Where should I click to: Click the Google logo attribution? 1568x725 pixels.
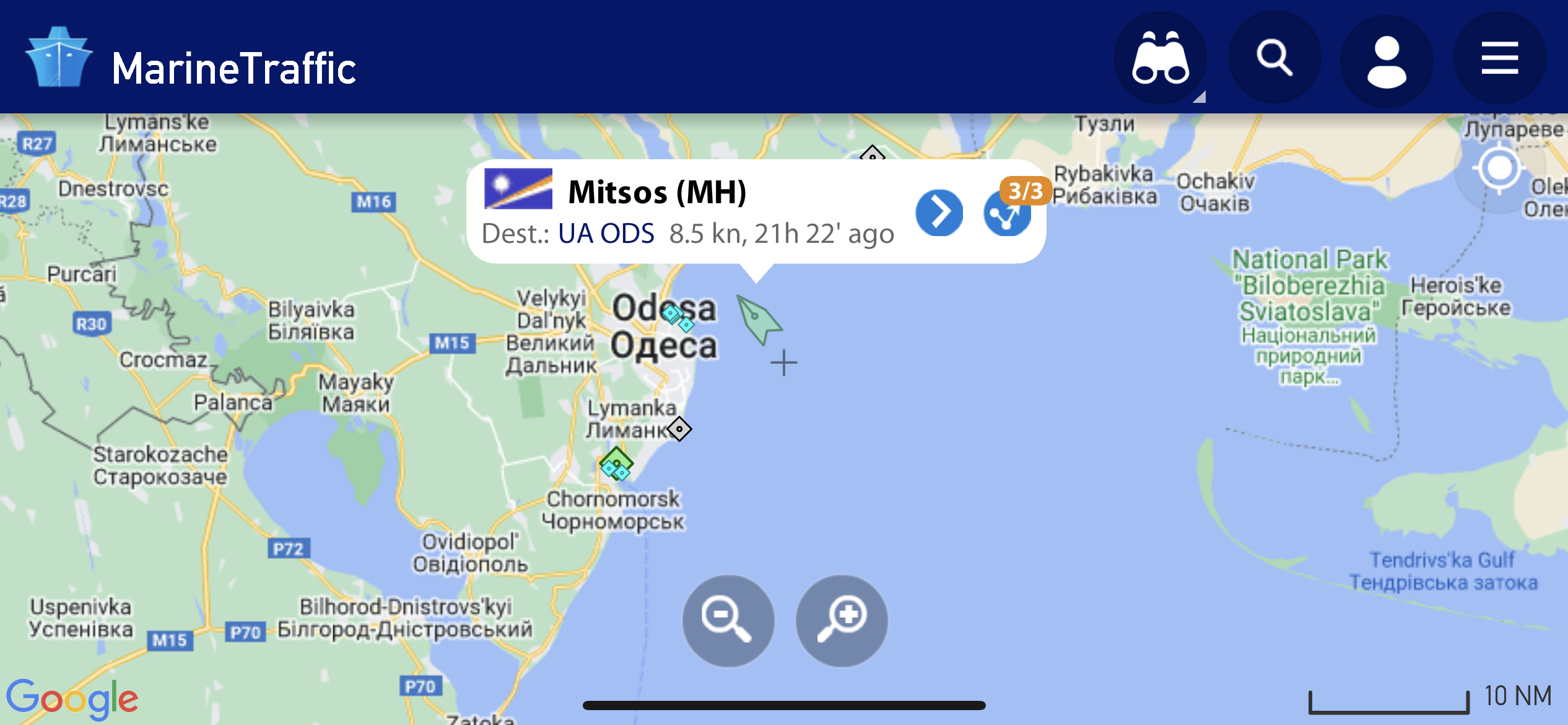coord(72,698)
